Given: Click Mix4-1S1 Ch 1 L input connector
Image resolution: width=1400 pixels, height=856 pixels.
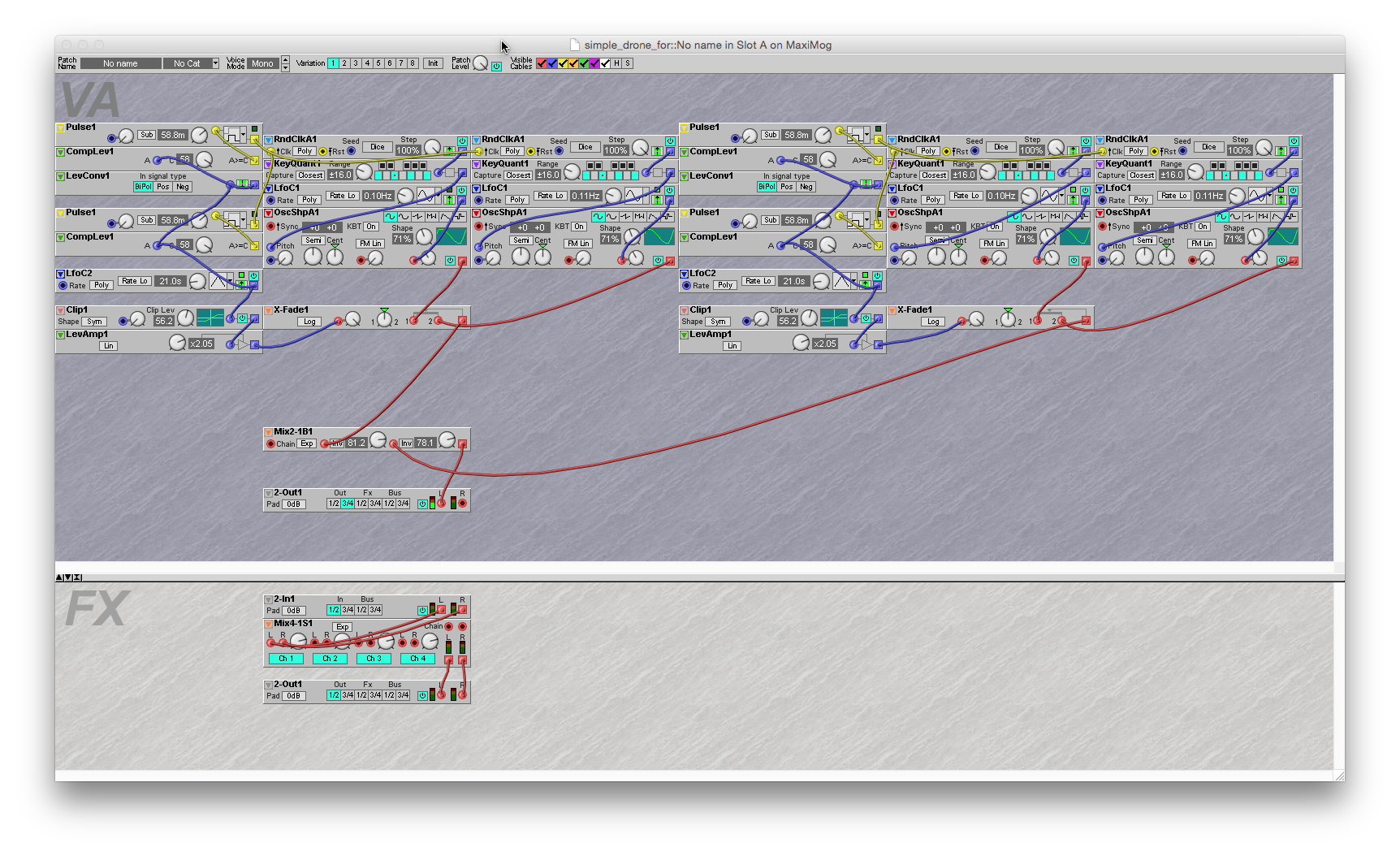Looking at the screenshot, I should pyautogui.click(x=270, y=642).
